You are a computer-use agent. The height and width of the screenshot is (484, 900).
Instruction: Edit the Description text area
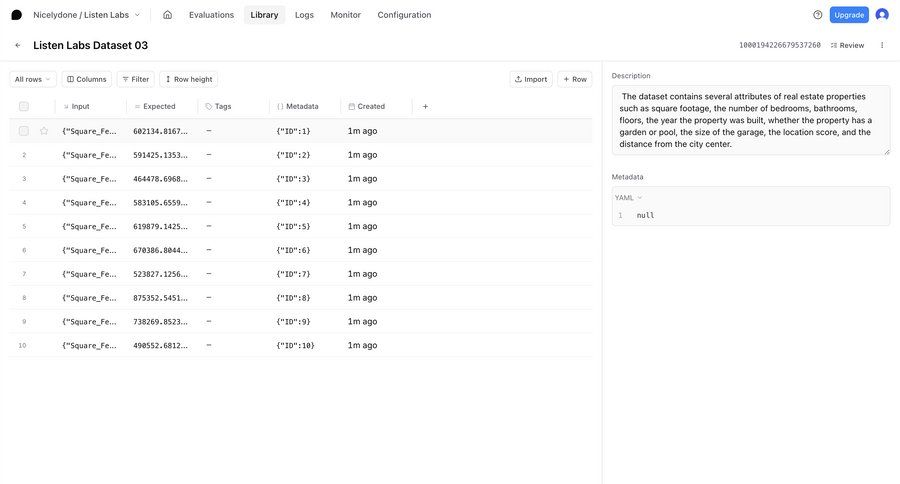tap(751, 120)
